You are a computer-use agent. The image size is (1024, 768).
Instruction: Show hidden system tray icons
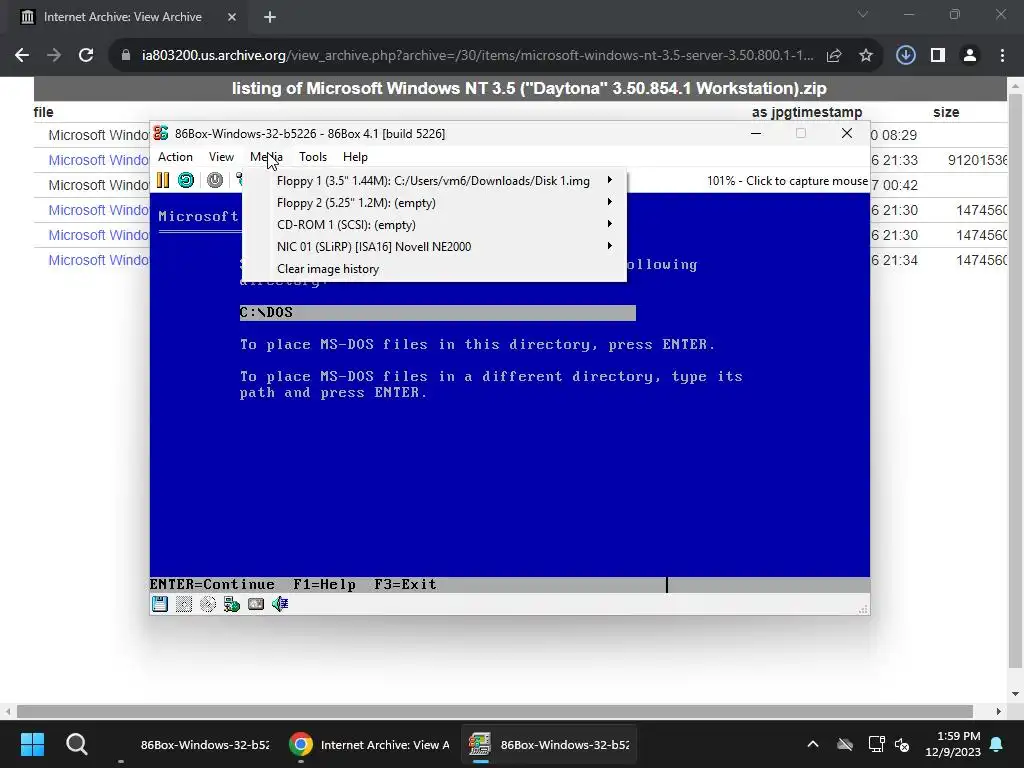(x=812, y=744)
